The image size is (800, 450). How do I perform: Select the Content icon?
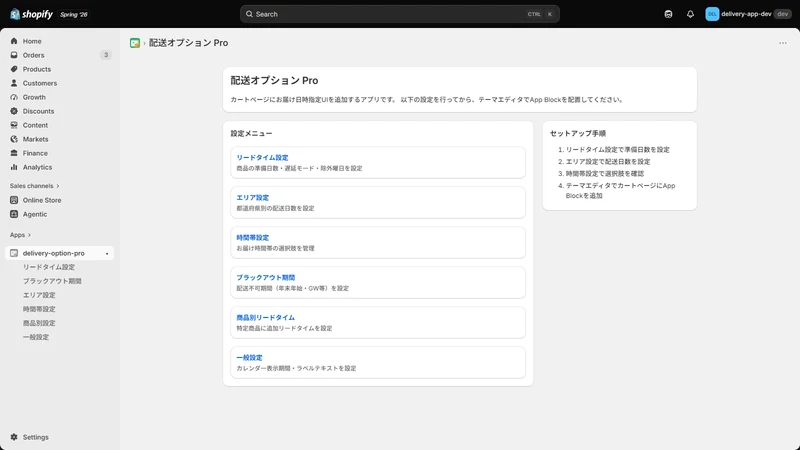(14, 125)
